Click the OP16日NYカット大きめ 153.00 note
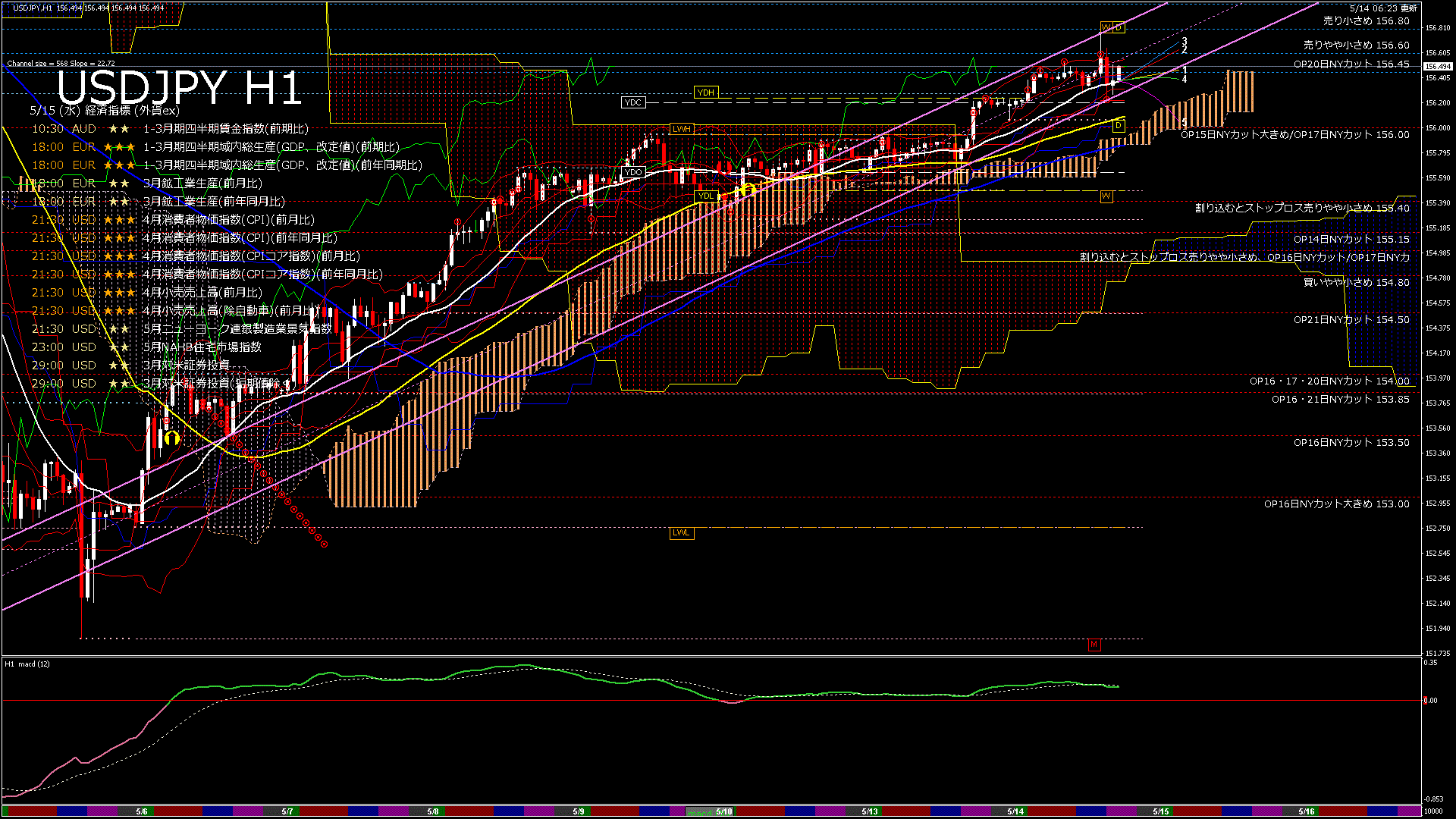 click(x=1337, y=504)
